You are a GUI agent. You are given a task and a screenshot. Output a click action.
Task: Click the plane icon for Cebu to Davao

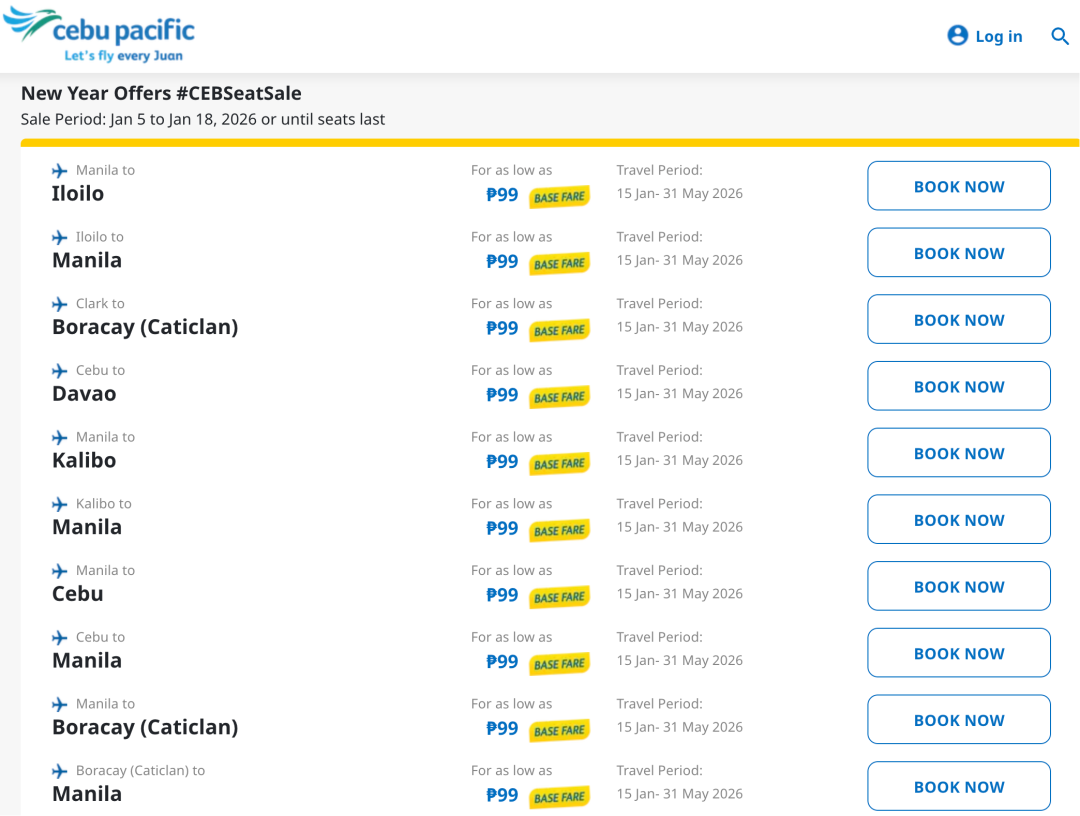60,371
